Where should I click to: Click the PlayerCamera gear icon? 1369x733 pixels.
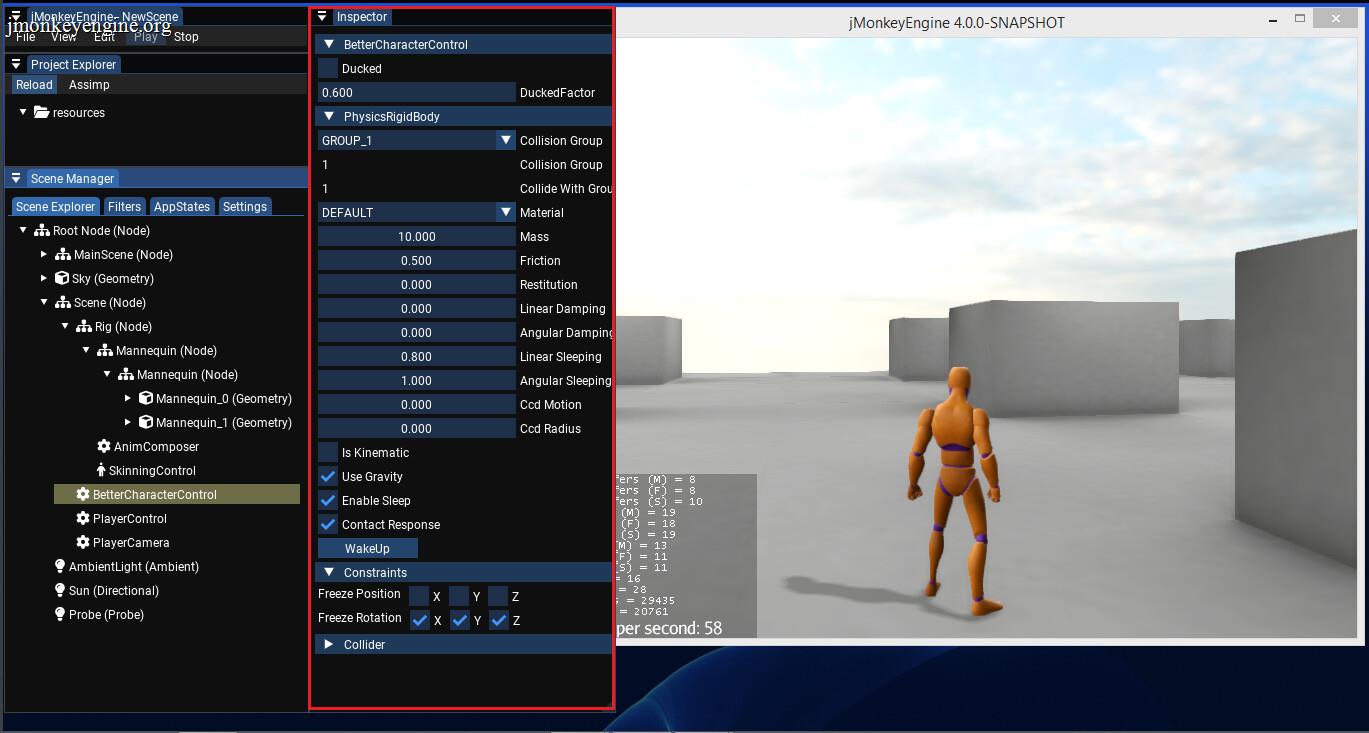(82, 542)
